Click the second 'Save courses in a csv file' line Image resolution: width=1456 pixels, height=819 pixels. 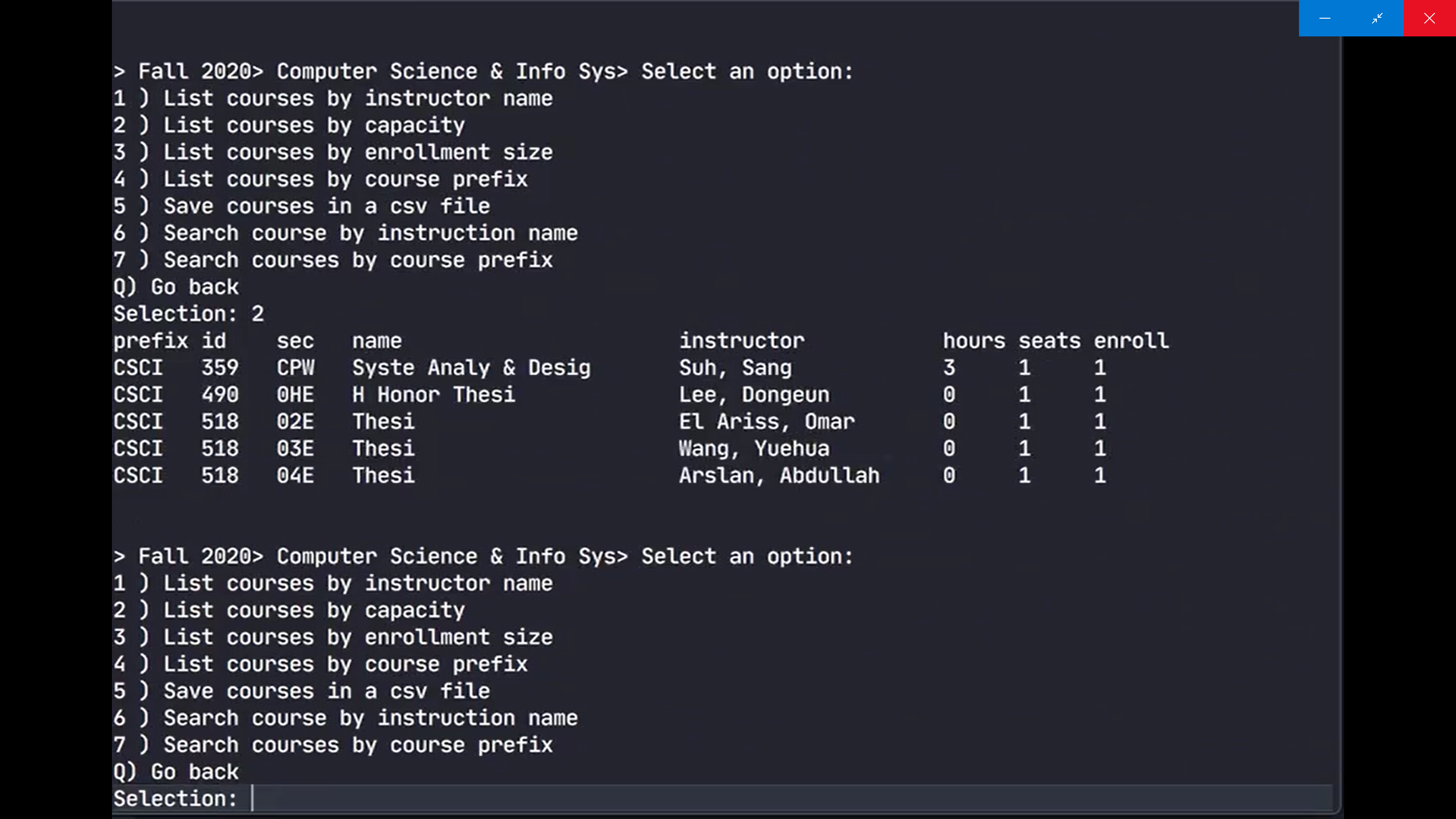(301, 691)
